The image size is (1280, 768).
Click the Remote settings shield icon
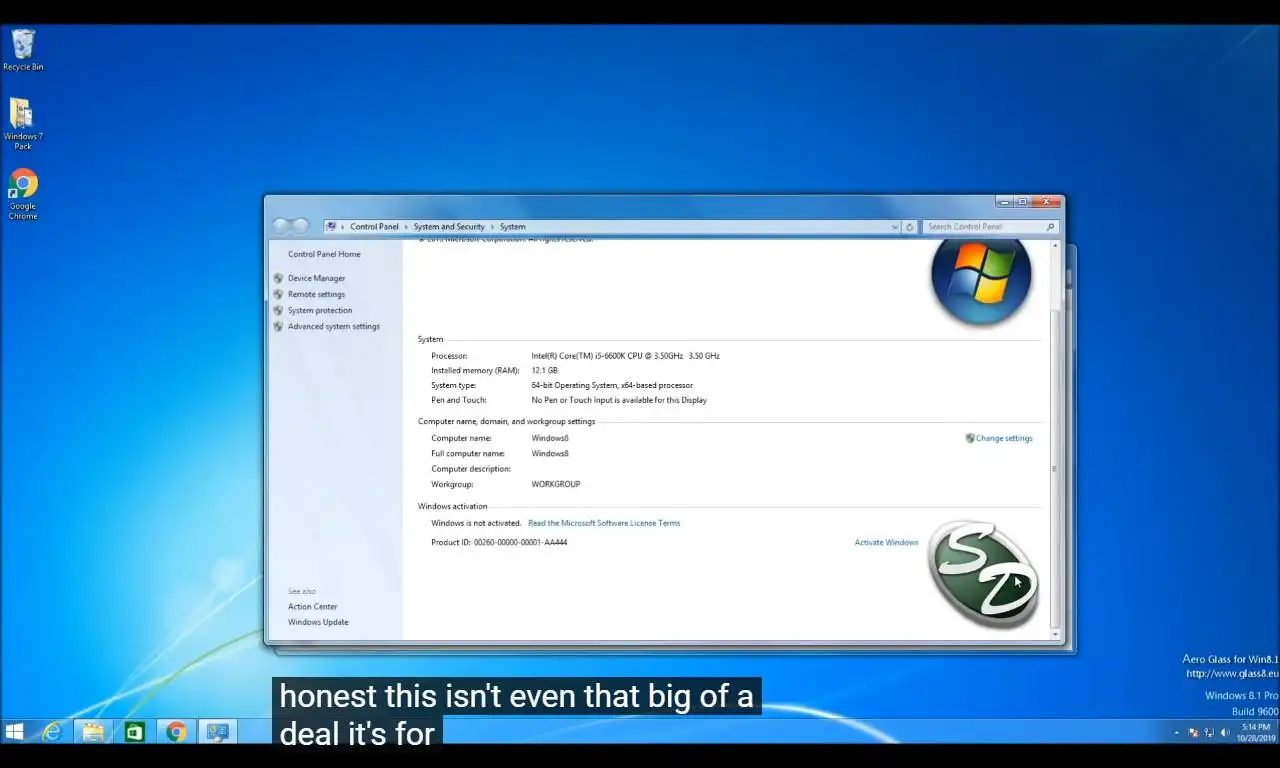278,294
